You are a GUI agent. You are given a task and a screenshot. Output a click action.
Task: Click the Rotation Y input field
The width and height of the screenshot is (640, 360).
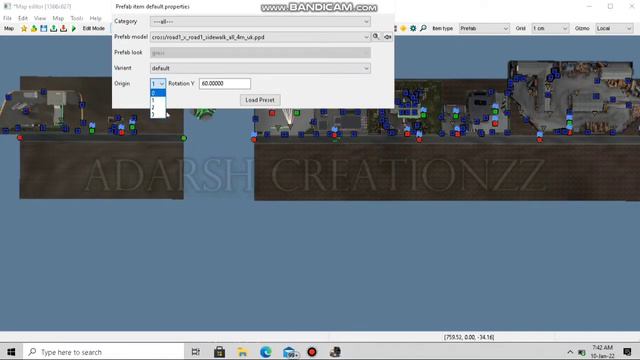click(x=225, y=84)
